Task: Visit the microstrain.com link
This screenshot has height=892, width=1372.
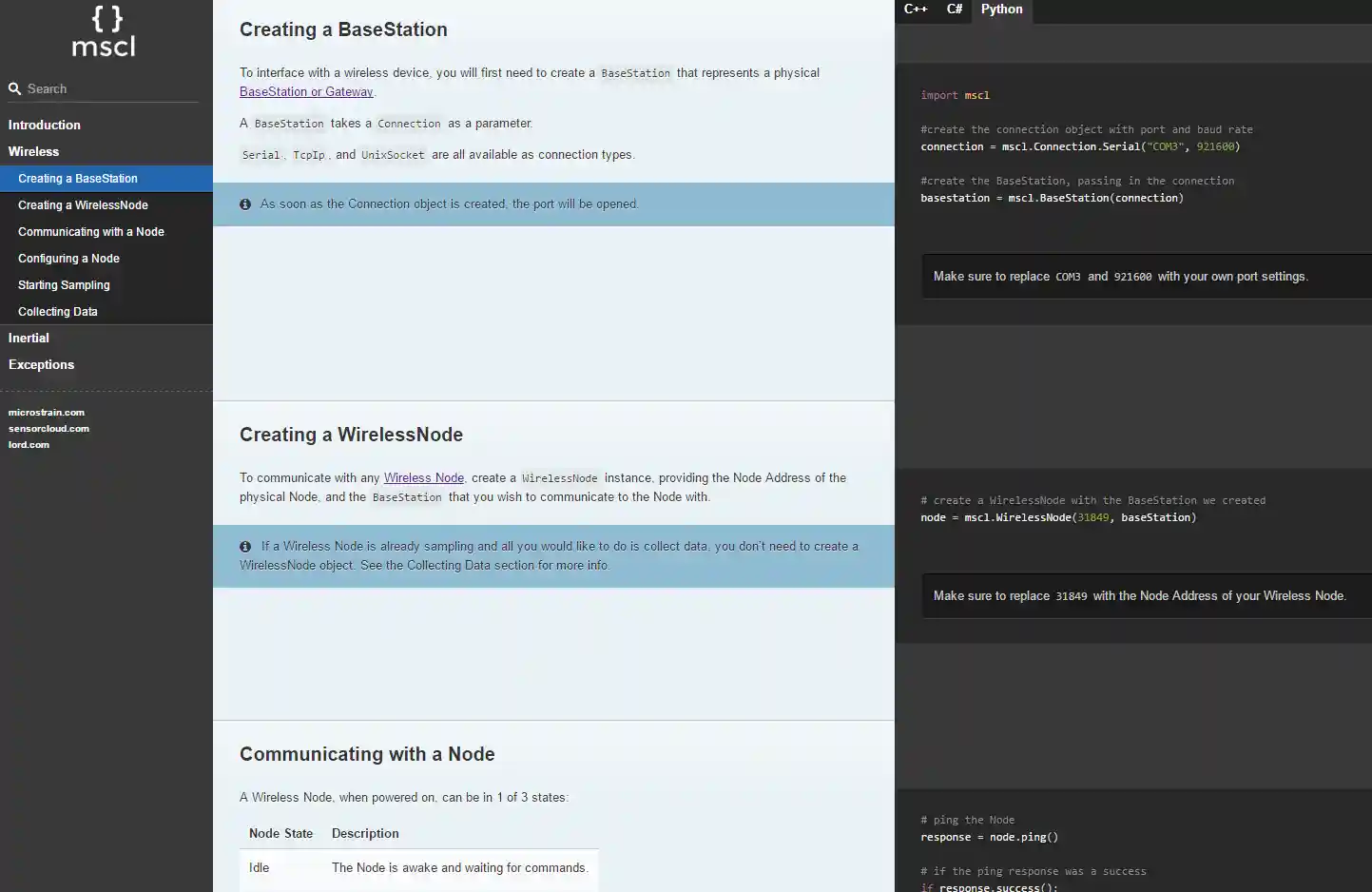Action: pos(46,412)
